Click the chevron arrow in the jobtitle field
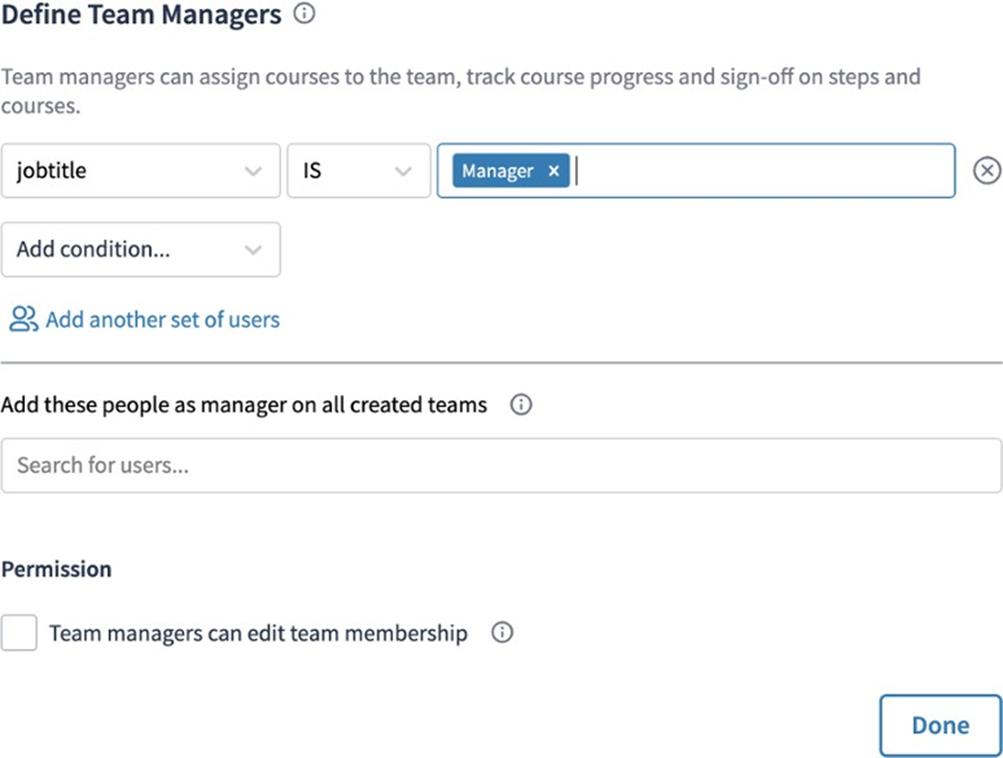Image resolution: width=1003 pixels, height=758 pixels. (x=253, y=171)
